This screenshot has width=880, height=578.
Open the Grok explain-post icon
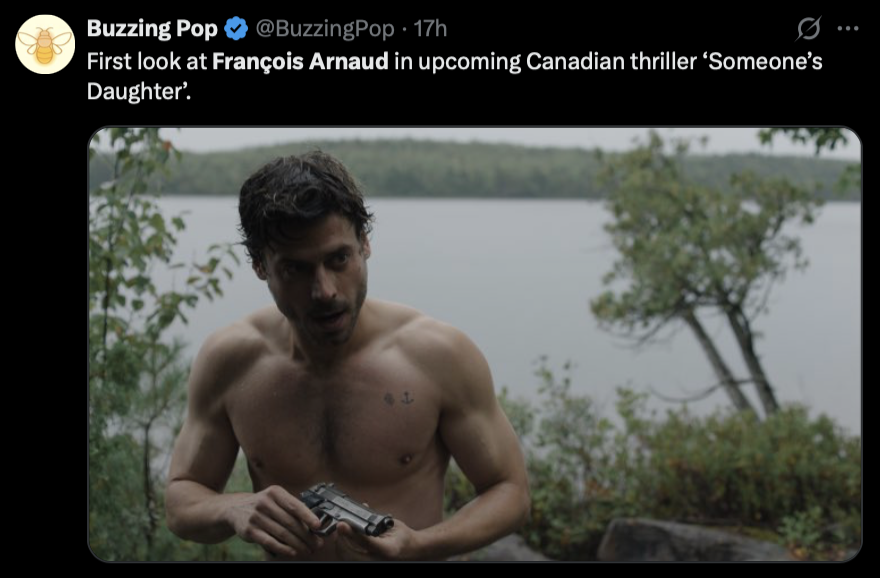[808, 28]
